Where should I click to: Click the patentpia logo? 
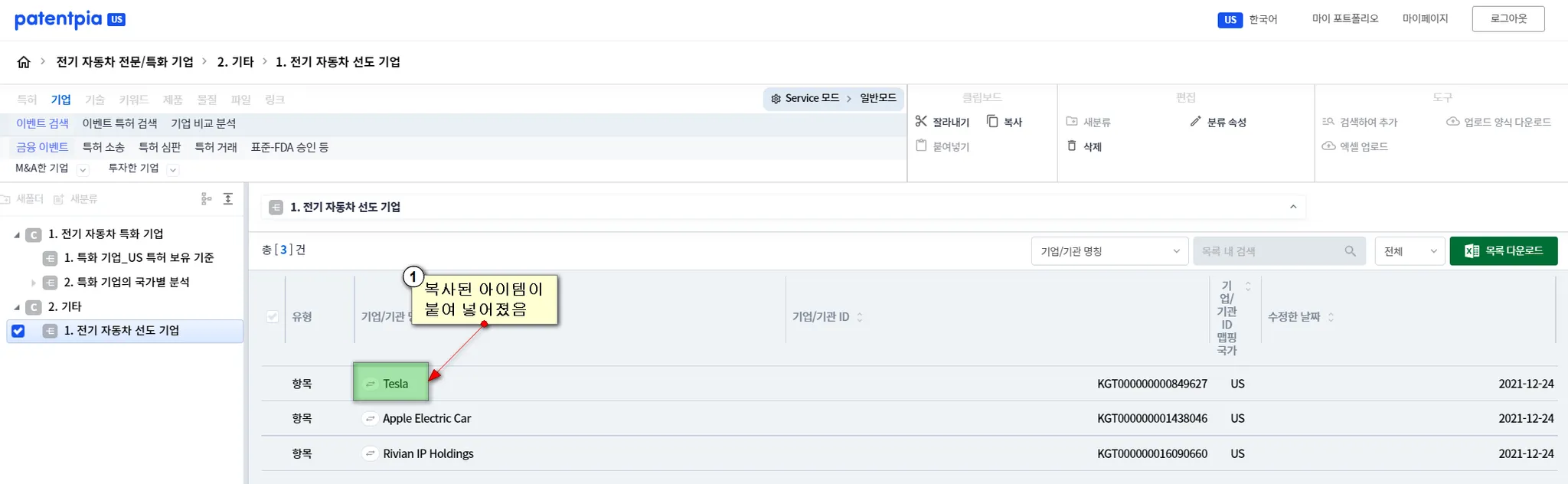point(70,19)
